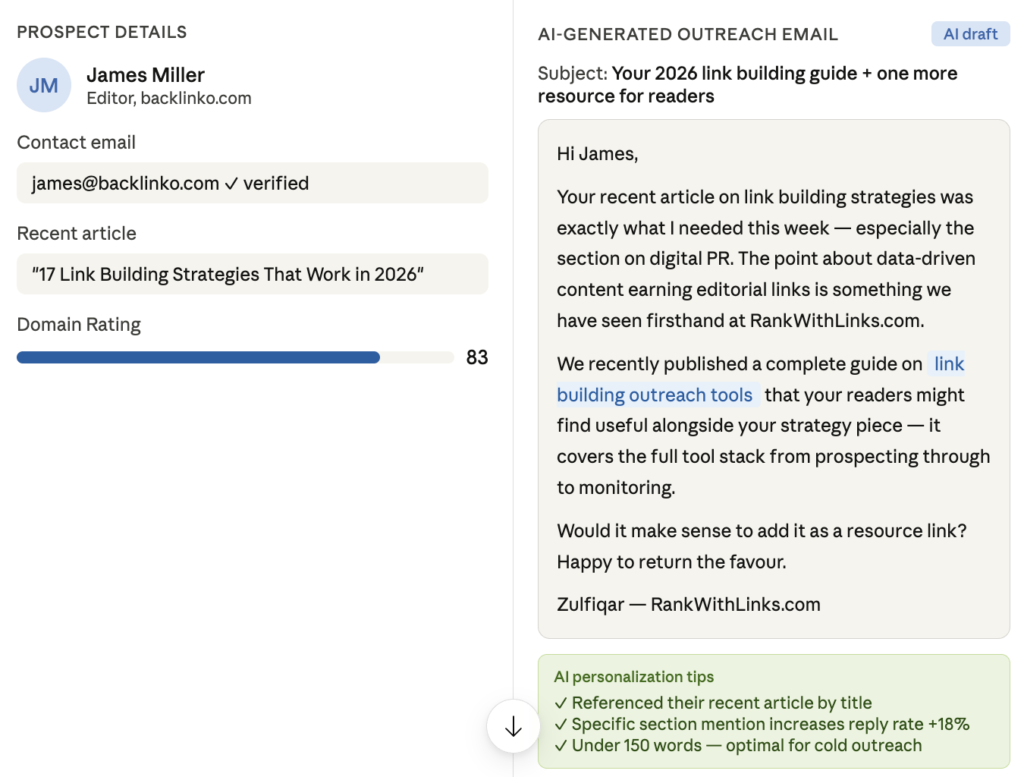Image resolution: width=1024 pixels, height=777 pixels.
Task: Click the JM avatar circle
Action: (44, 85)
